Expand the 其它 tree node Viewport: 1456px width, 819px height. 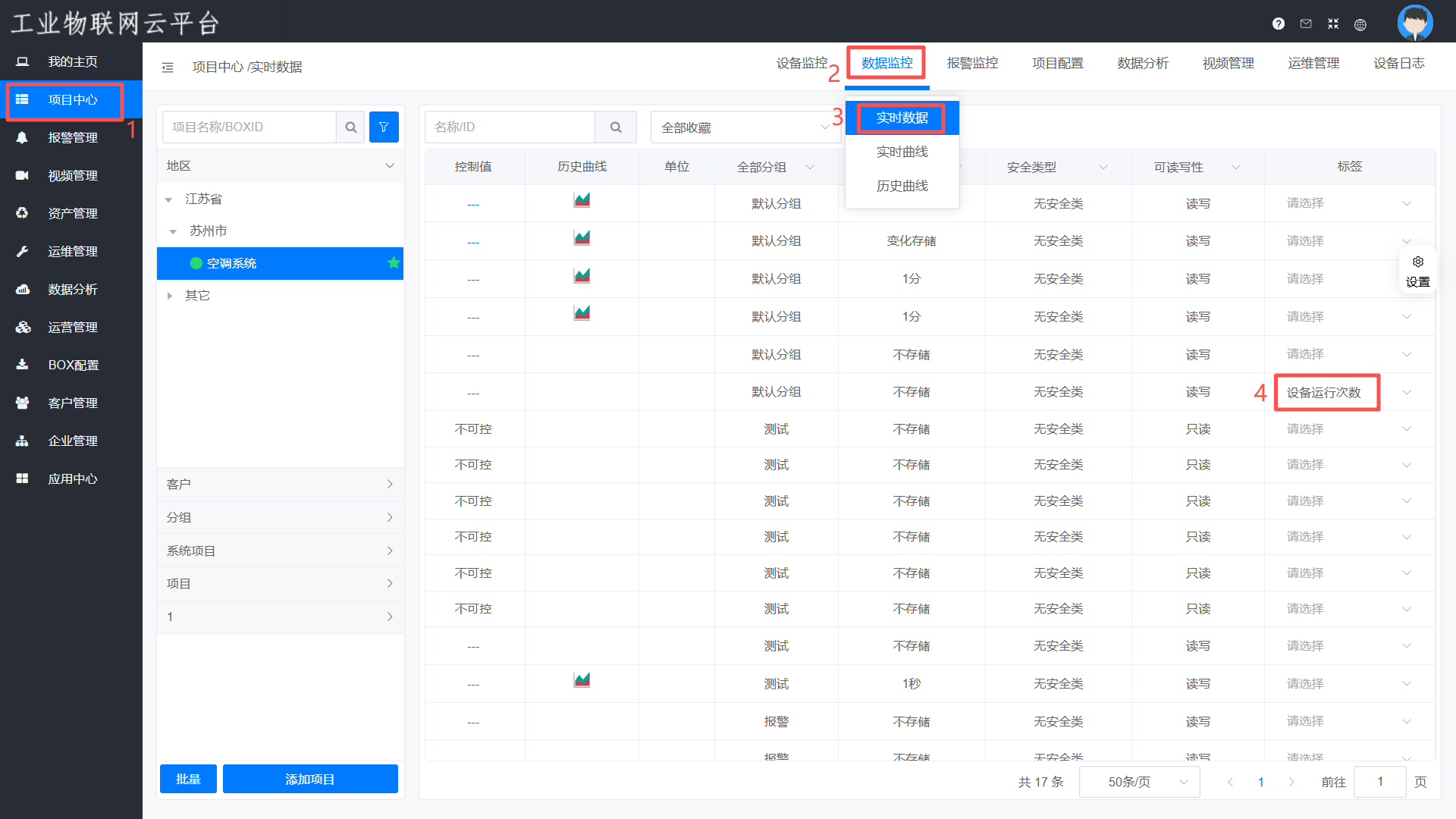coord(169,296)
